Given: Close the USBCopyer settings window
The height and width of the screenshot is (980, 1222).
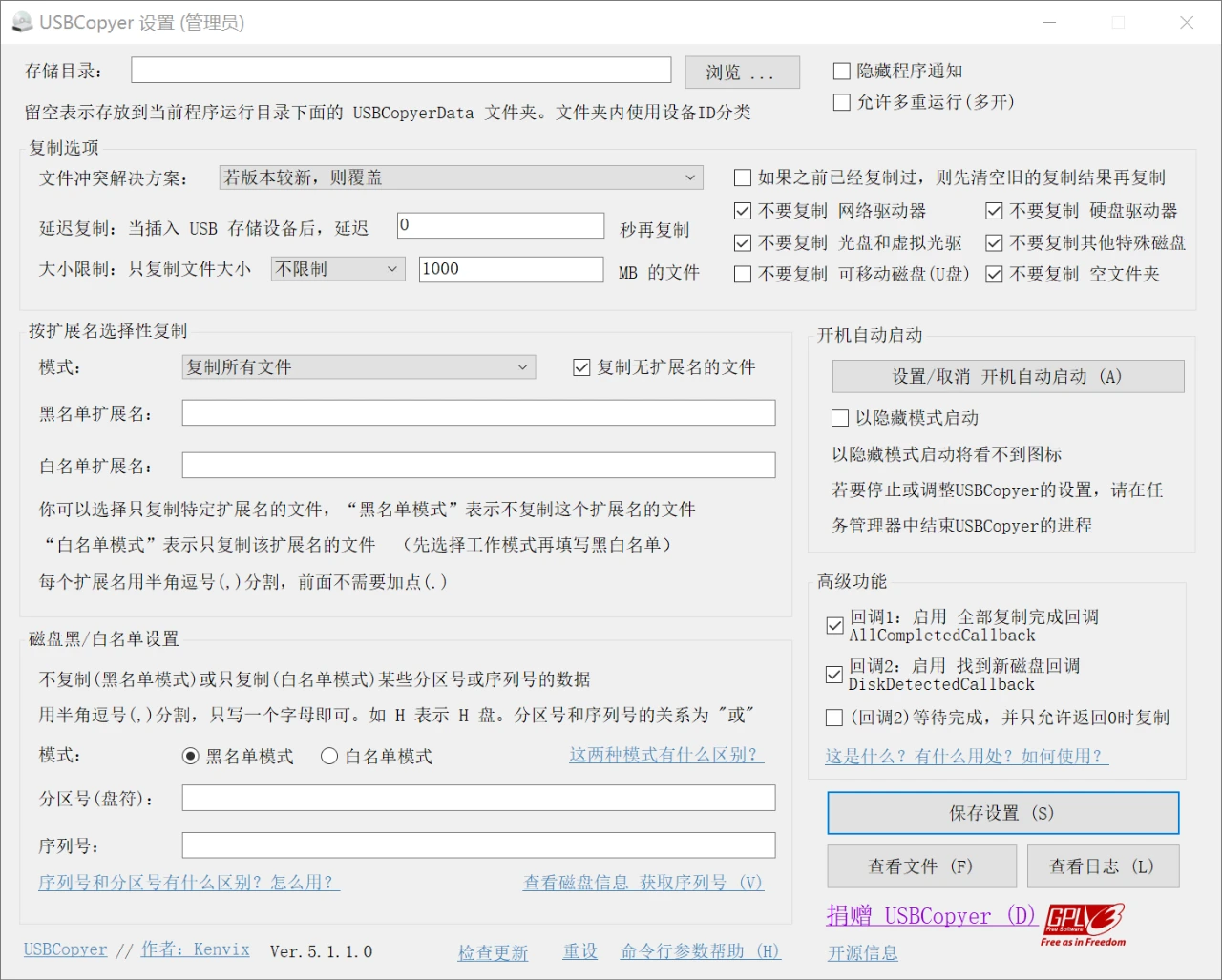Looking at the screenshot, I should [x=1187, y=22].
